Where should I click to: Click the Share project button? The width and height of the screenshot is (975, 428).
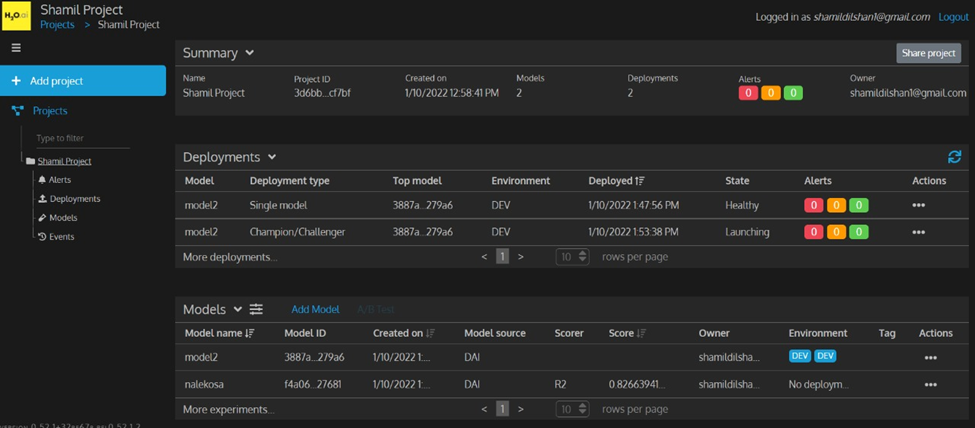click(928, 53)
